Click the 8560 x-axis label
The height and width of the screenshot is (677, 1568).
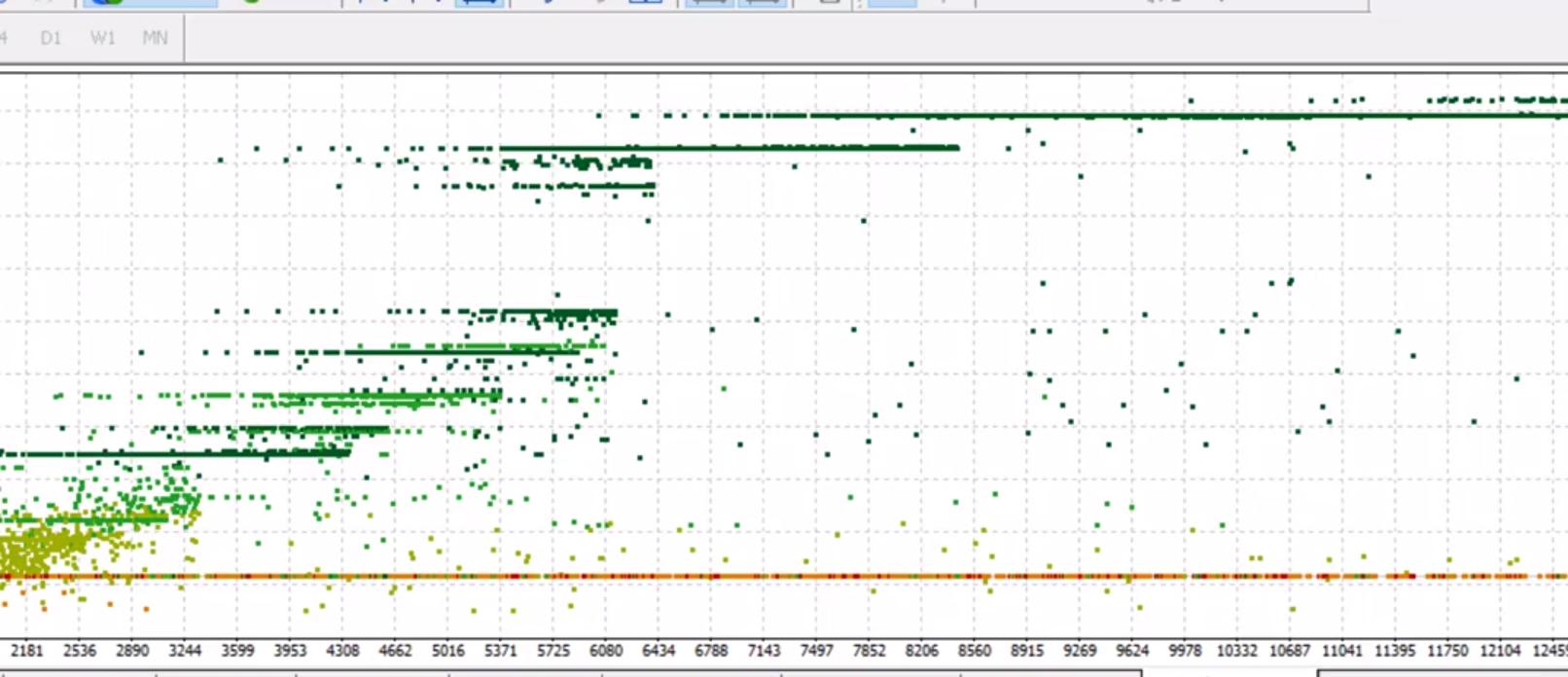click(x=974, y=650)
